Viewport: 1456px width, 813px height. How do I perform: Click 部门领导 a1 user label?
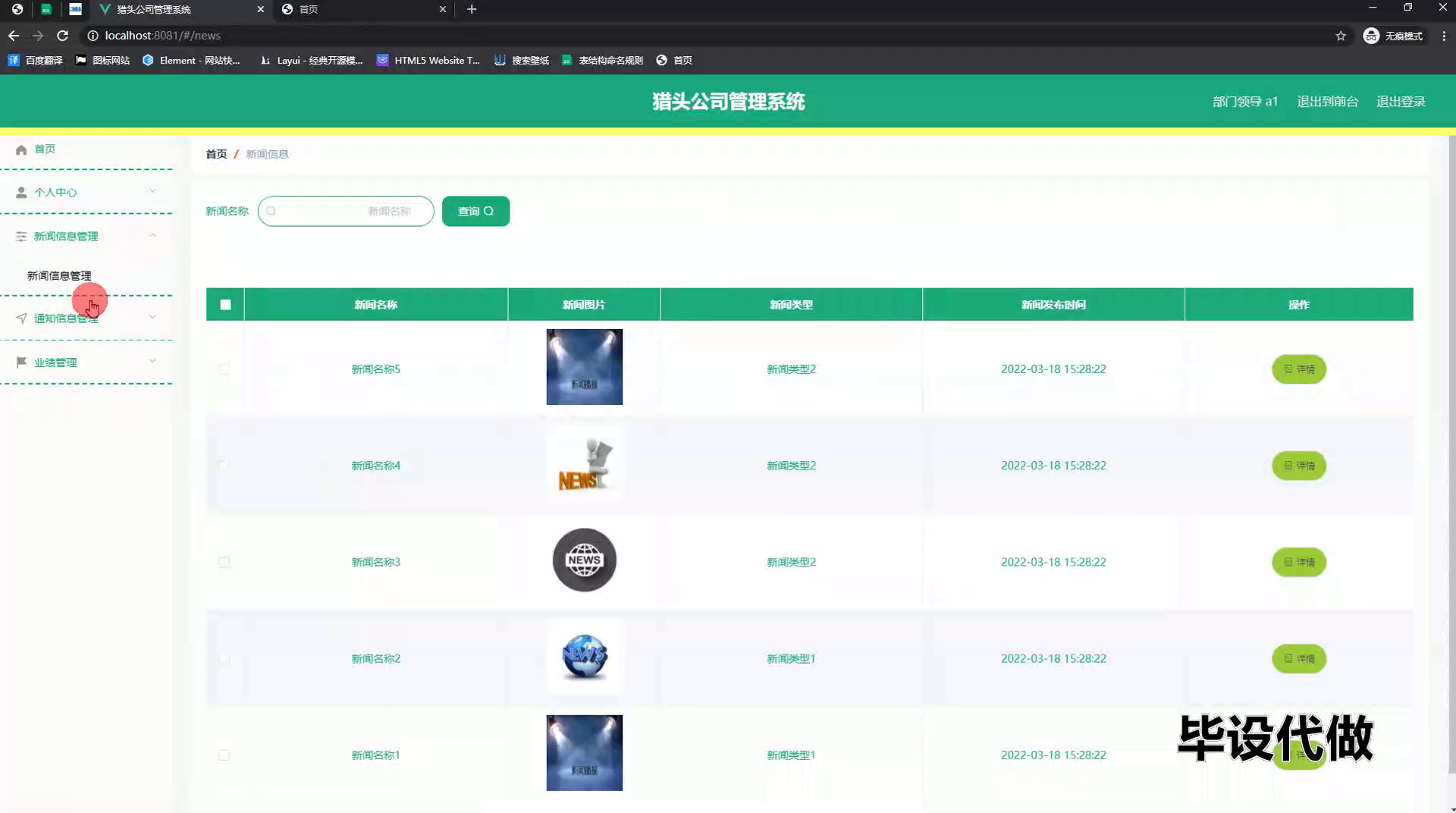click(x=1245, y=102)
